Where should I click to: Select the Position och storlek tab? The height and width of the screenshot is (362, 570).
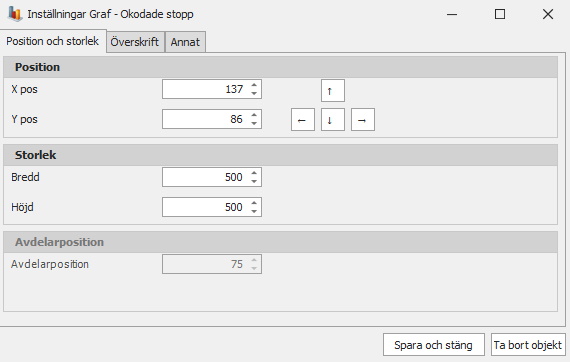53,41
